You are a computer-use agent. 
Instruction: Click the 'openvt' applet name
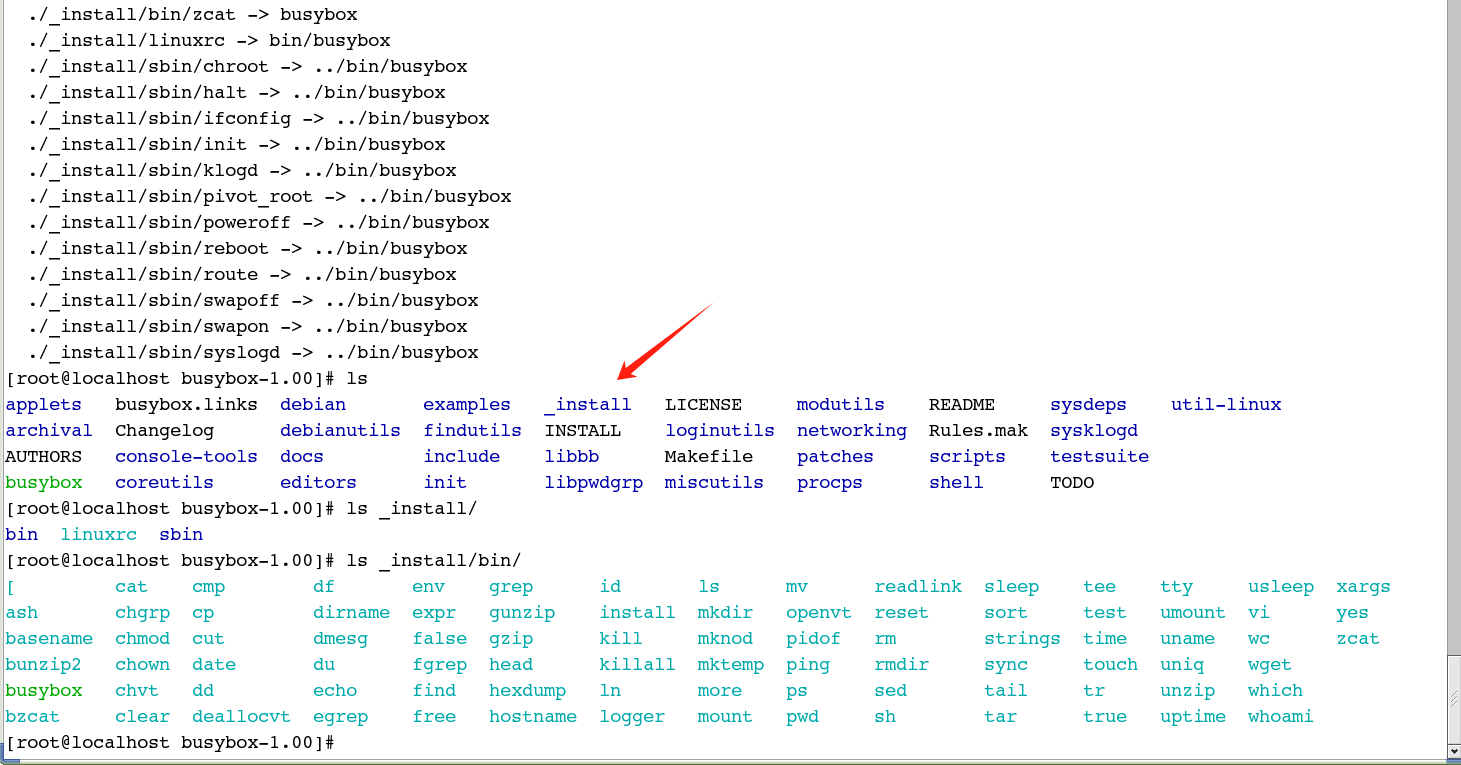tap(819, 613)
